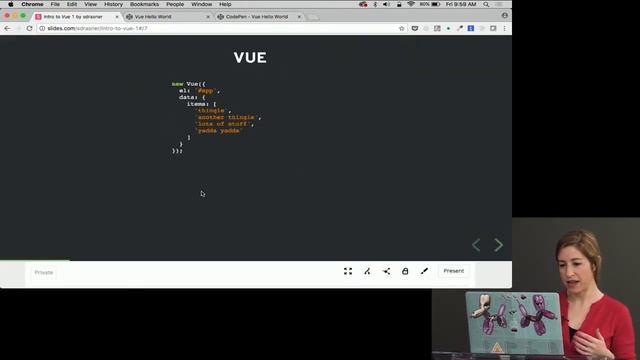Open the File menu
Viewport: 640px width, 360px height.
[55, 4]
